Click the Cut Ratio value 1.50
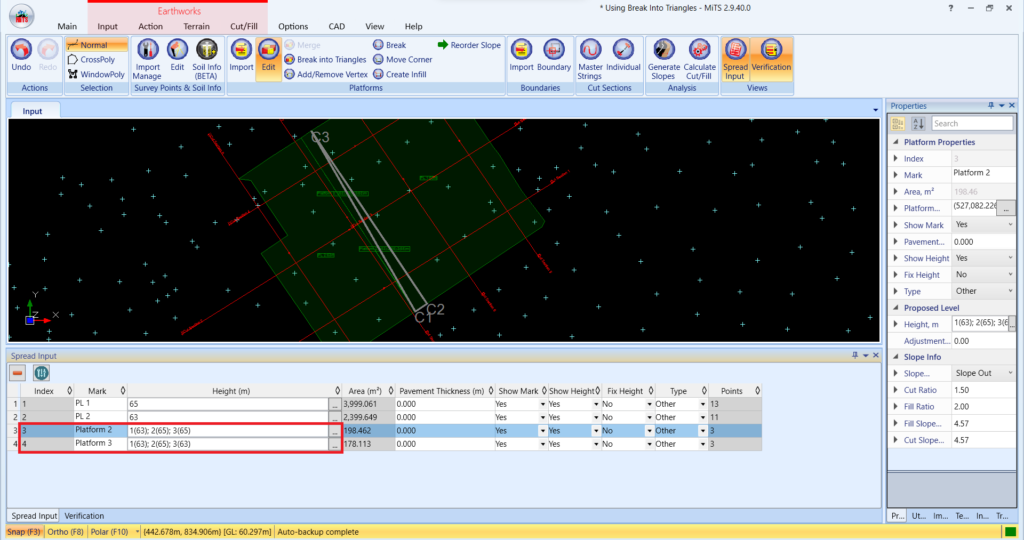Screen dimensions: 1024x540 click(x=983, y=390)
